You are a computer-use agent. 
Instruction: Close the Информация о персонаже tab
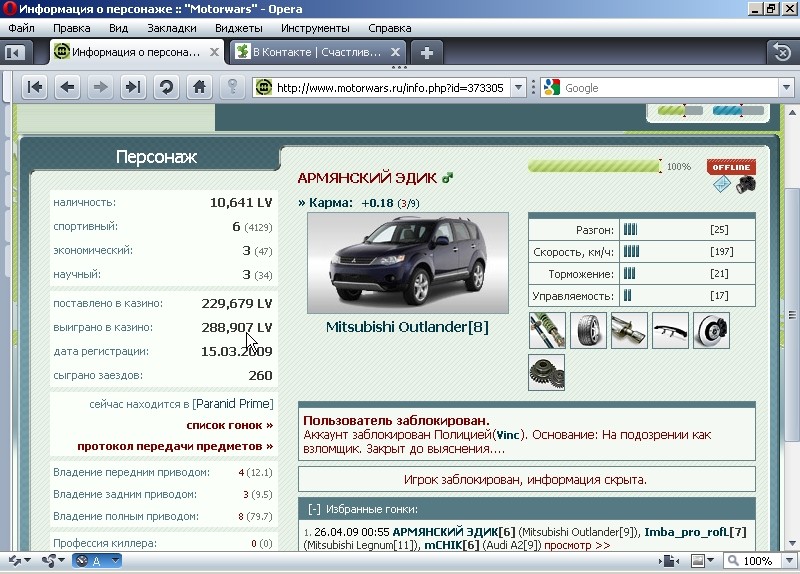pos(215,52)
